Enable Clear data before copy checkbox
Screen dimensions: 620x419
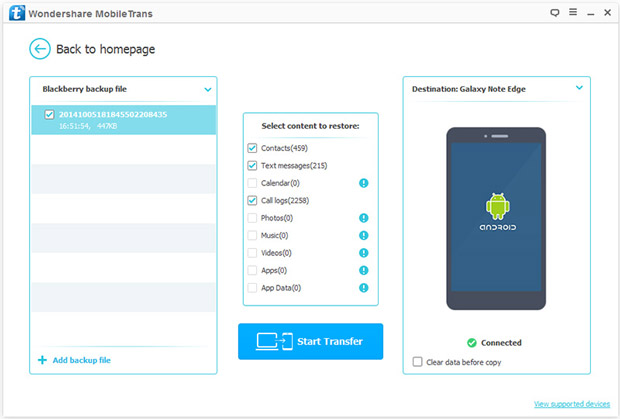417,362
